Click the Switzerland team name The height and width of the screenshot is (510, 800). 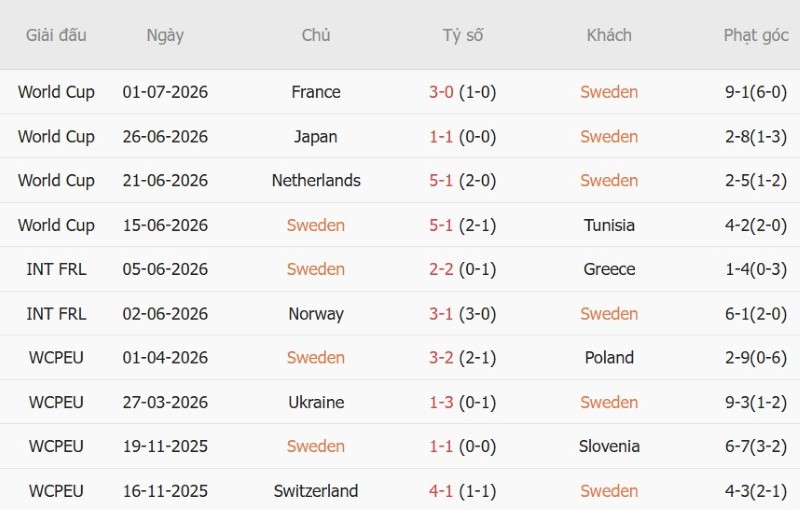click(316, 491)
